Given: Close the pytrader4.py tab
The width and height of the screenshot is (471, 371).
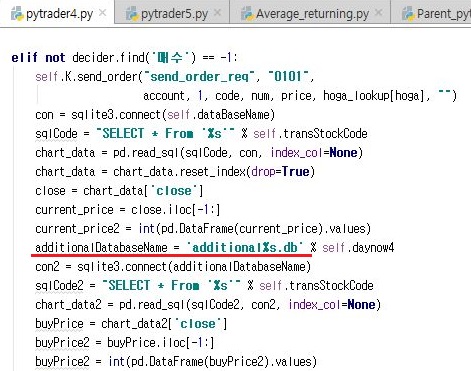Looking at the screenshot, I should coord(102,13).
